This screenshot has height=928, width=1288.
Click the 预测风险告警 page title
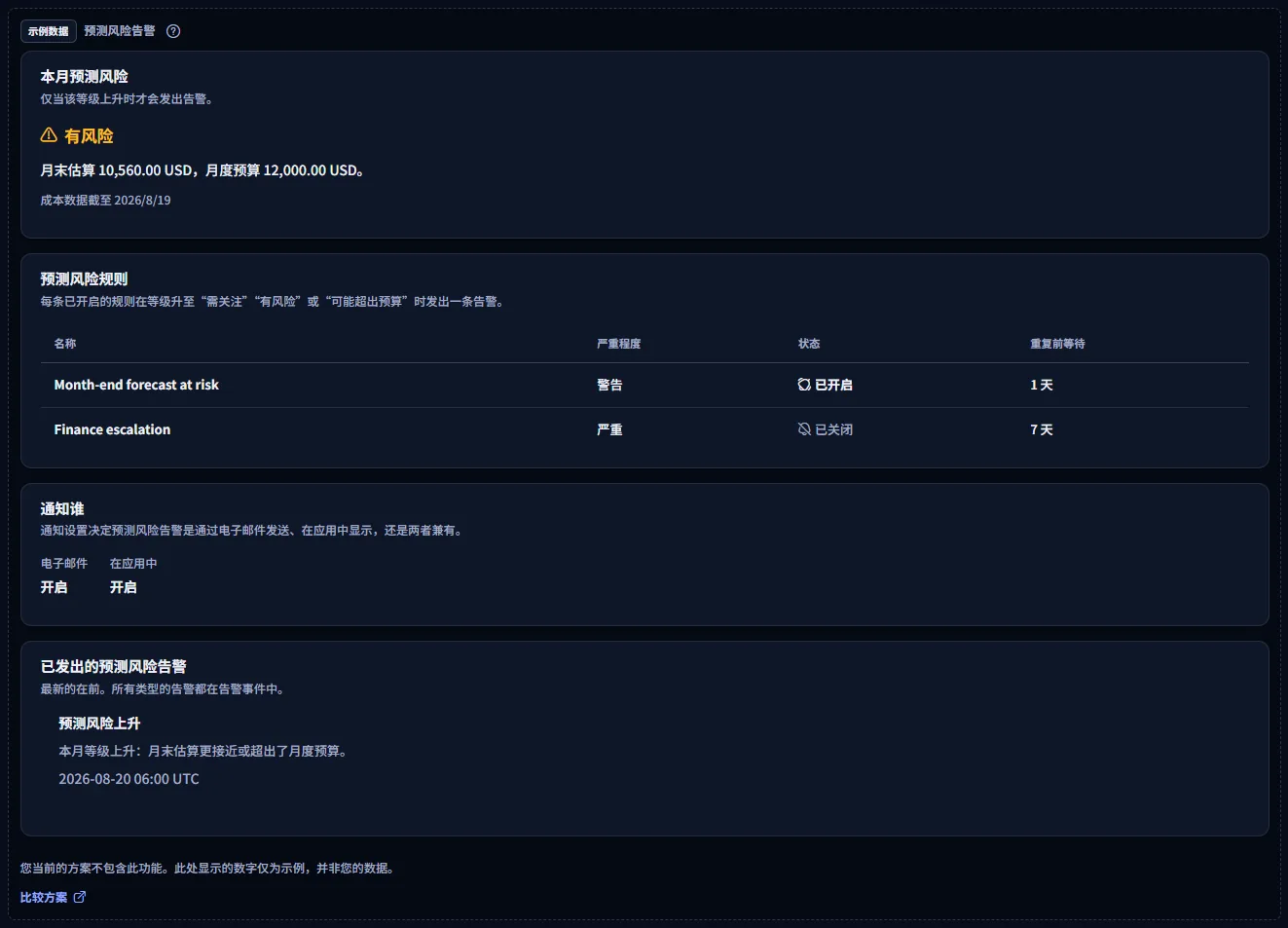point(120,31)
